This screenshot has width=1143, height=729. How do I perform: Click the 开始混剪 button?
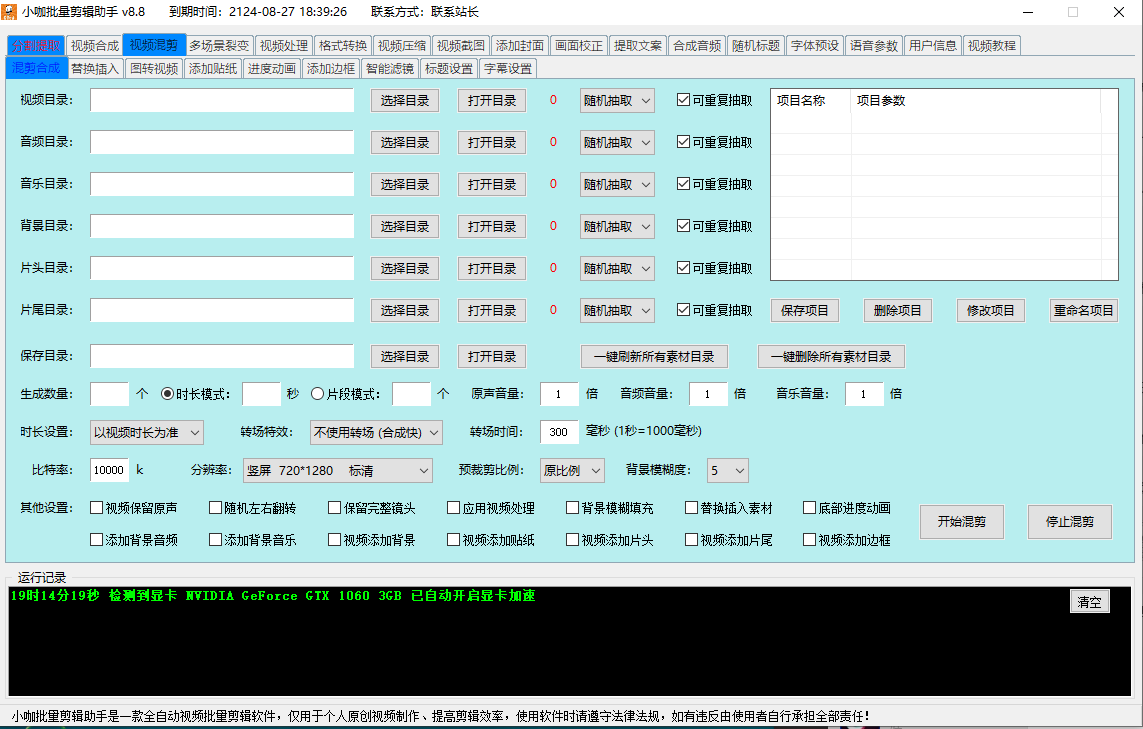click(x=961, y=521)
